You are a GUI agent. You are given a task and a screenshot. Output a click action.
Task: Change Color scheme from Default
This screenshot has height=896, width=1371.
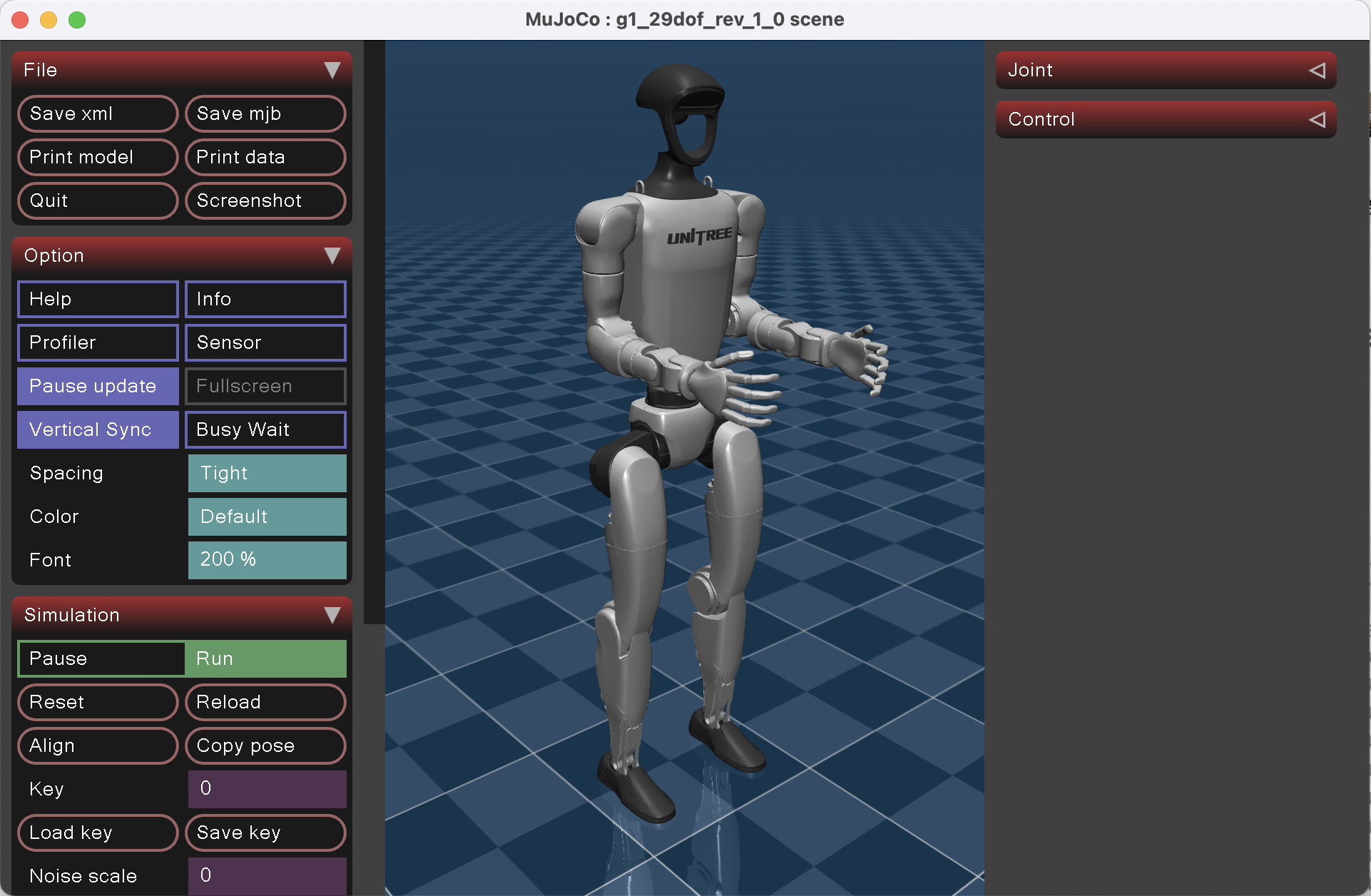pos(267,516)
